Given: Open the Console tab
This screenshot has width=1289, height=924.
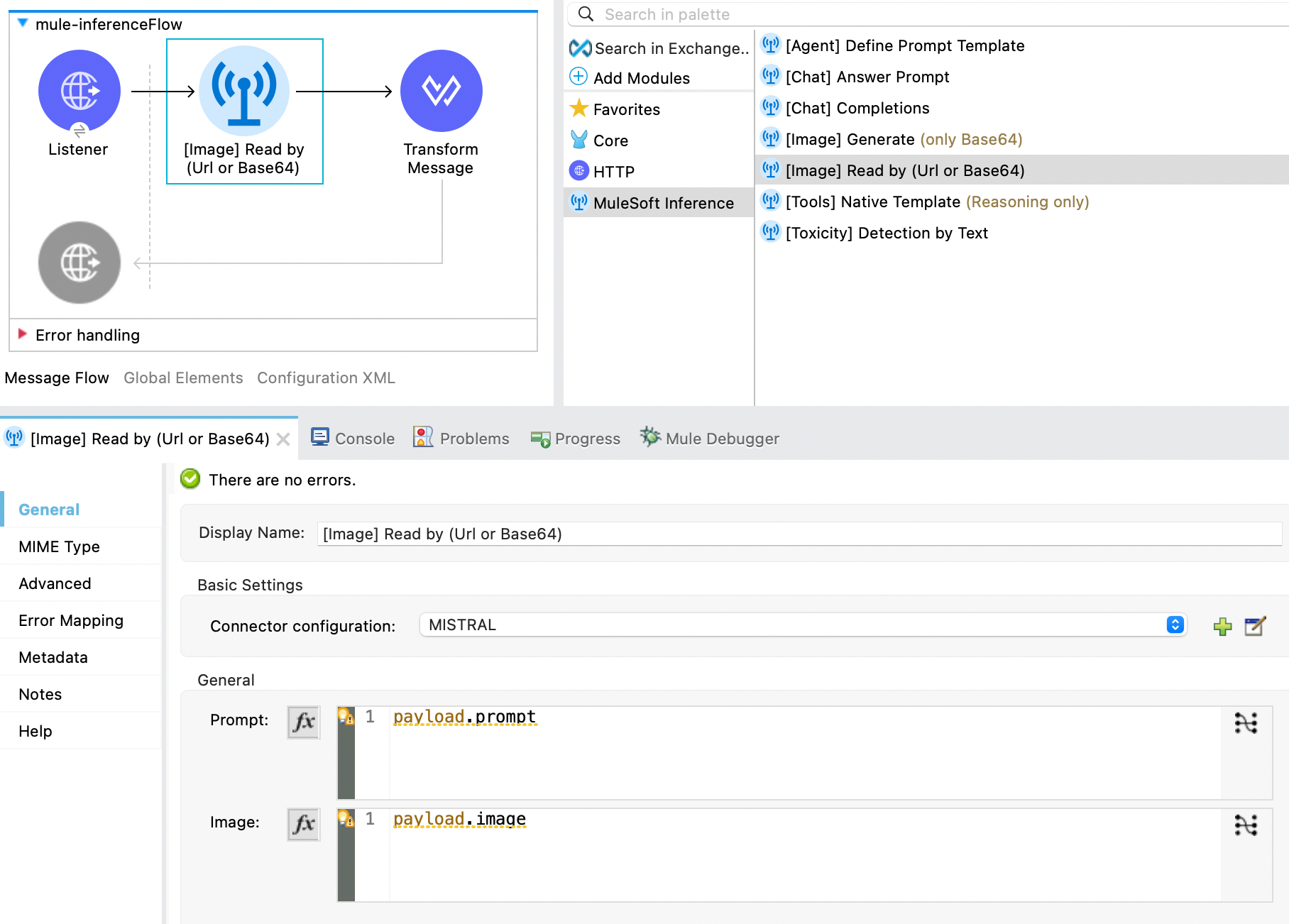Looking at the screenshot, I should 353,439.
